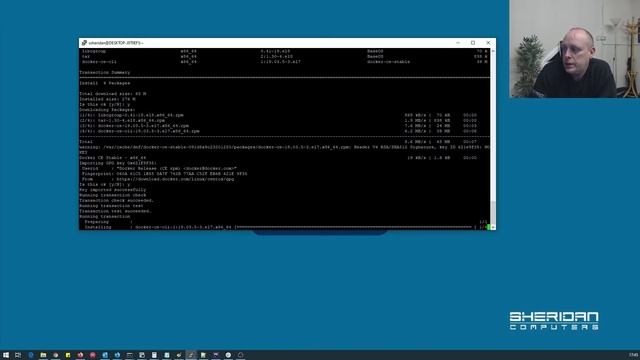Click the "Importing GPG key" line
Image resolution: width=640 pixels, height=360 pixels.
[118, 163]
